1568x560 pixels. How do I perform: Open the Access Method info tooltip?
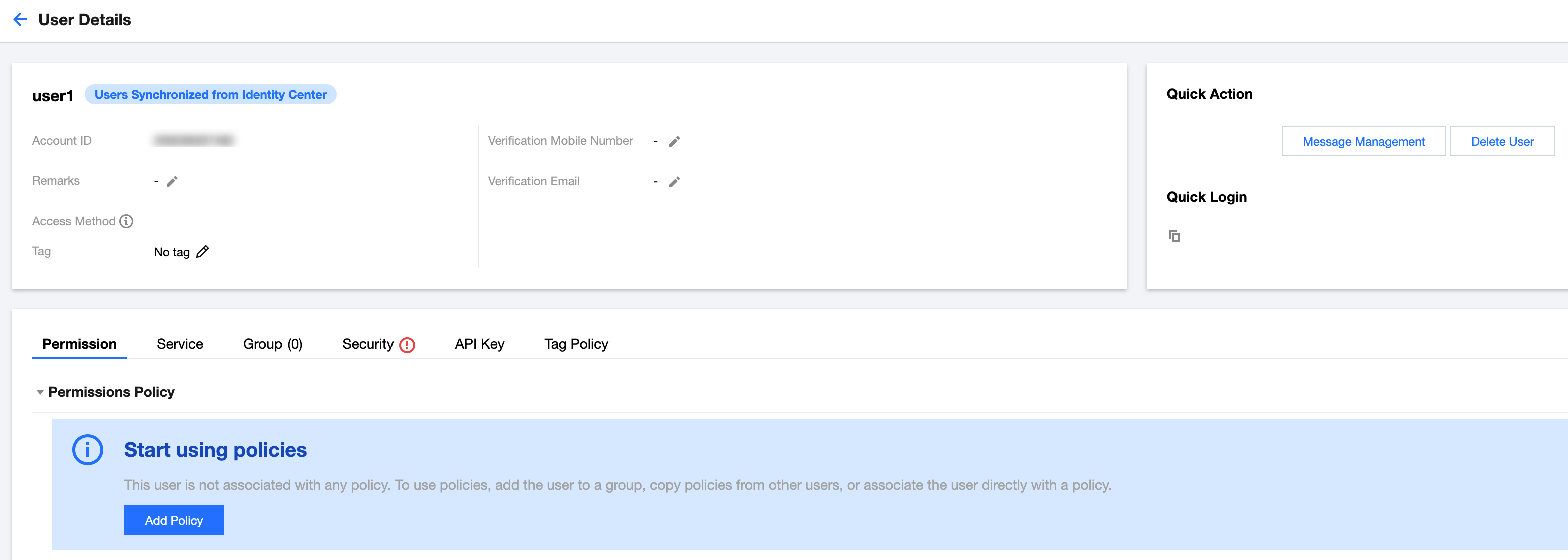coord(126,221)
